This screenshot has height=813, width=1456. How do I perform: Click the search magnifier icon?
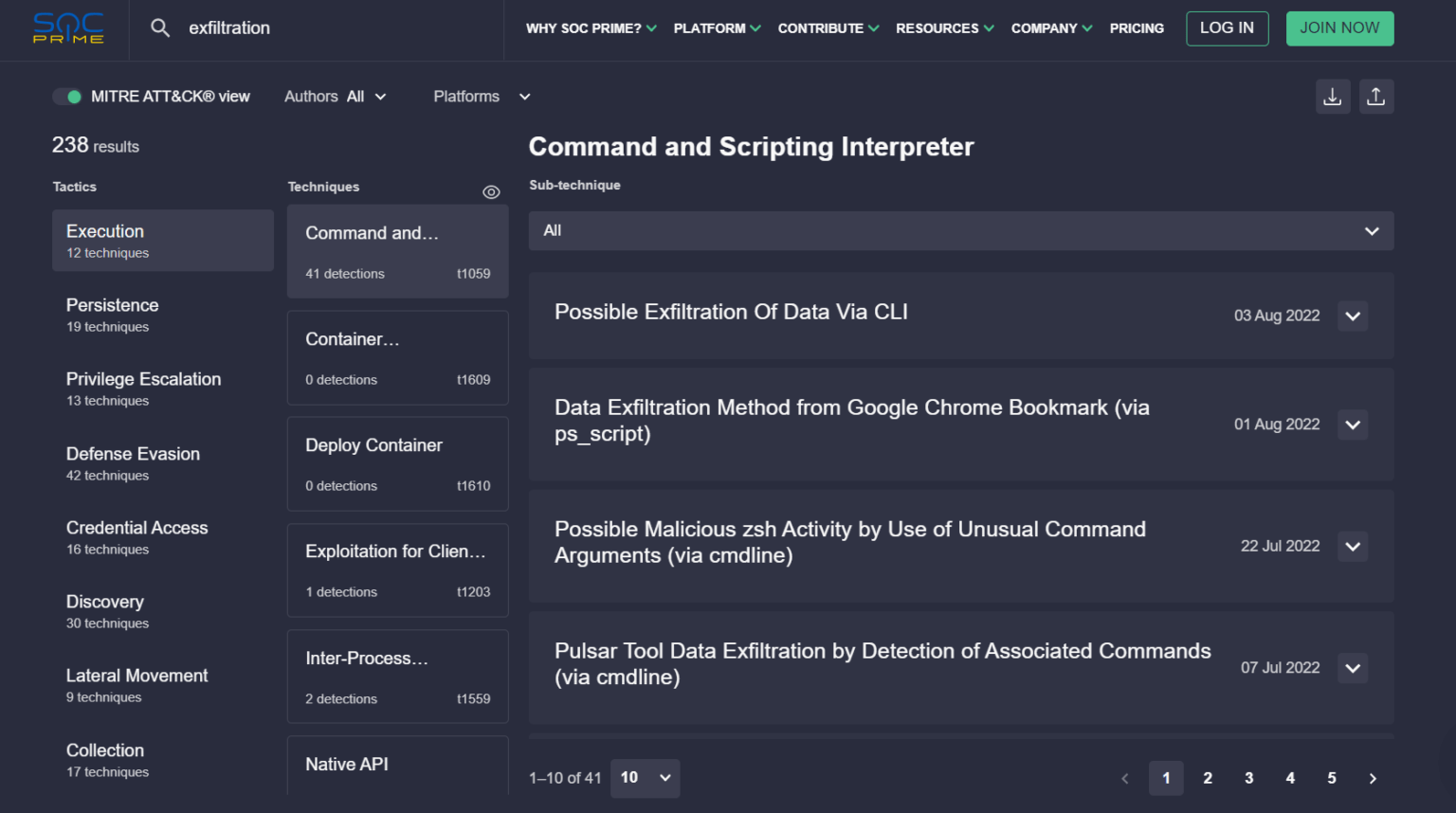(x=160, y=28)
